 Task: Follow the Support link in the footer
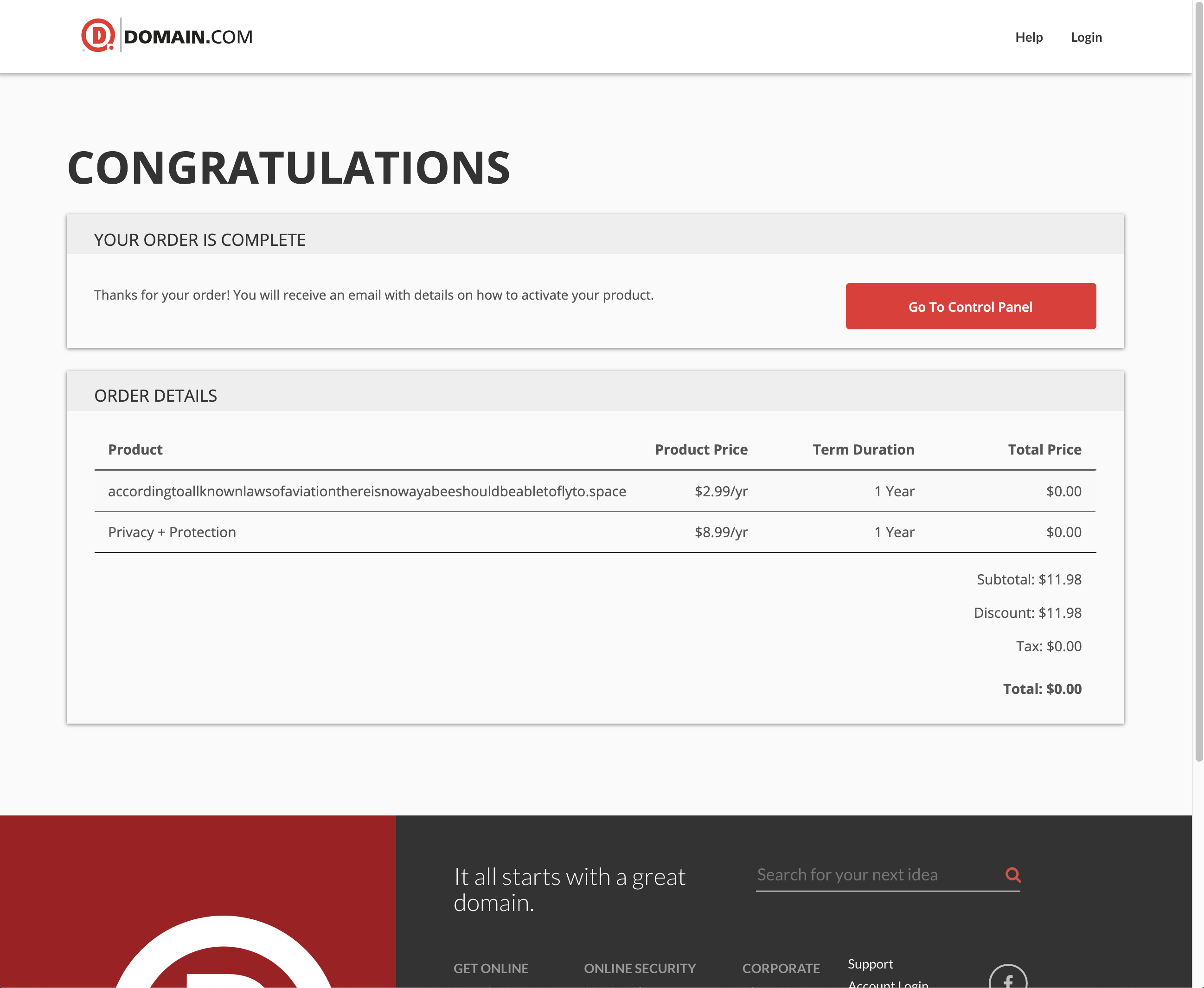click(x=870, y=964)
